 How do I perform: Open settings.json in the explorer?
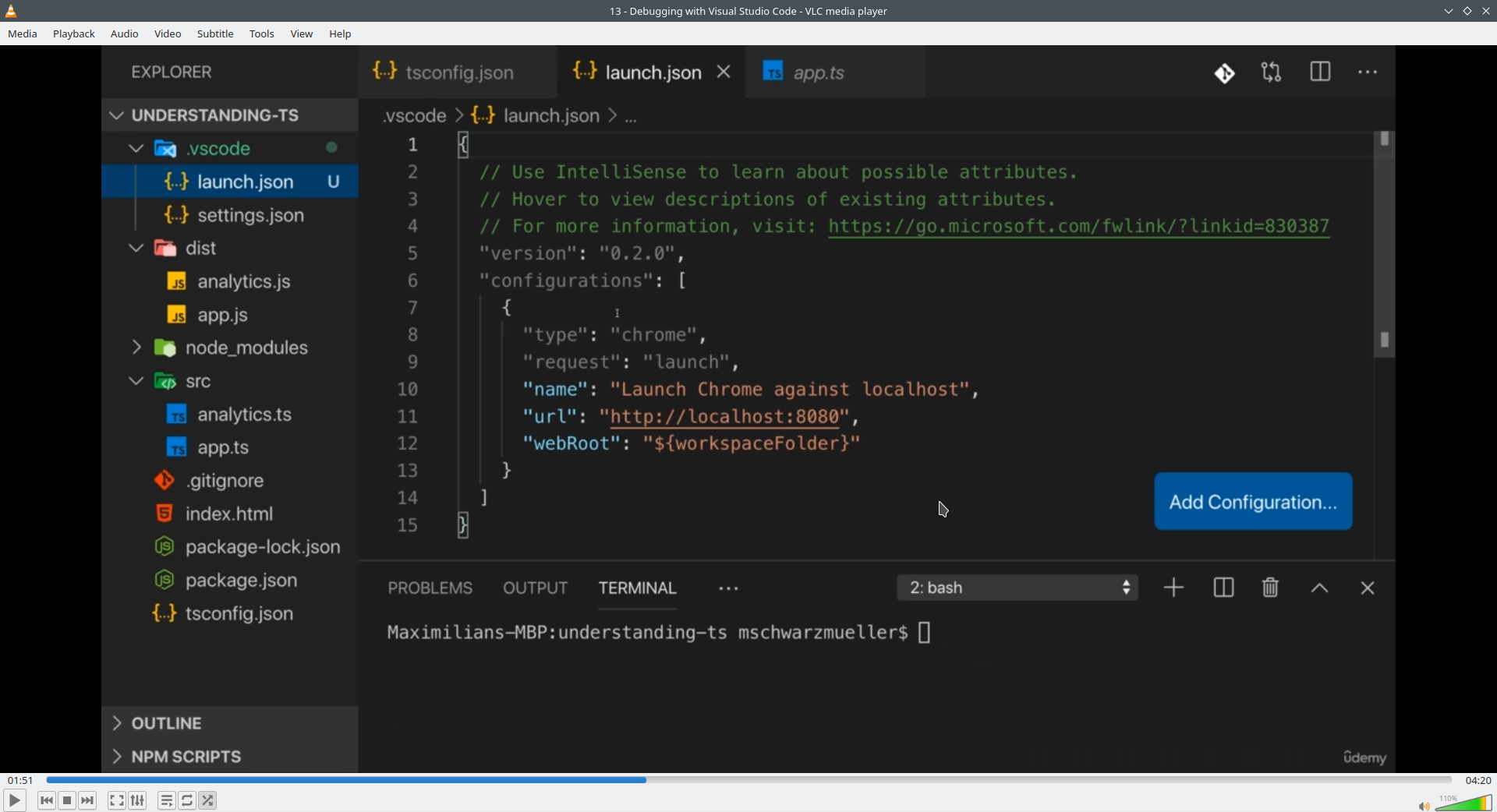(229, 215)
